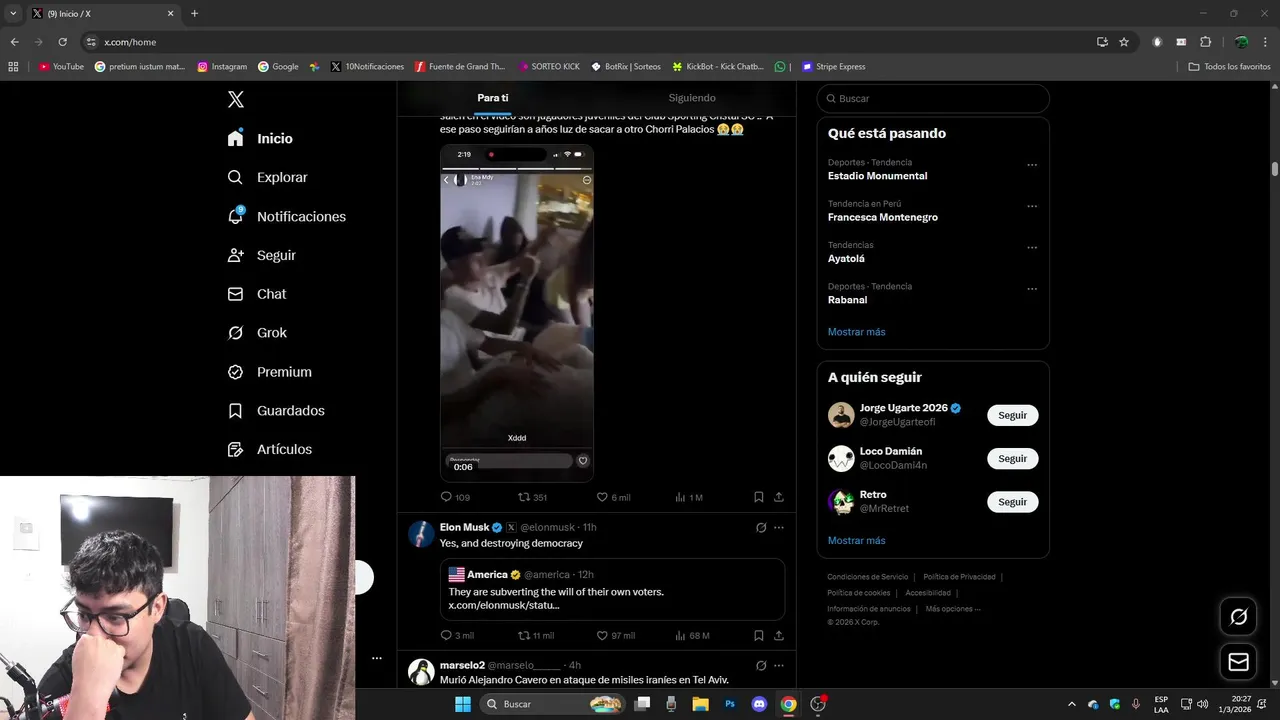This screenshot has width=1280, height=720.
Task: Play the video thumbnail in the post
Action: tap(517, 312)
